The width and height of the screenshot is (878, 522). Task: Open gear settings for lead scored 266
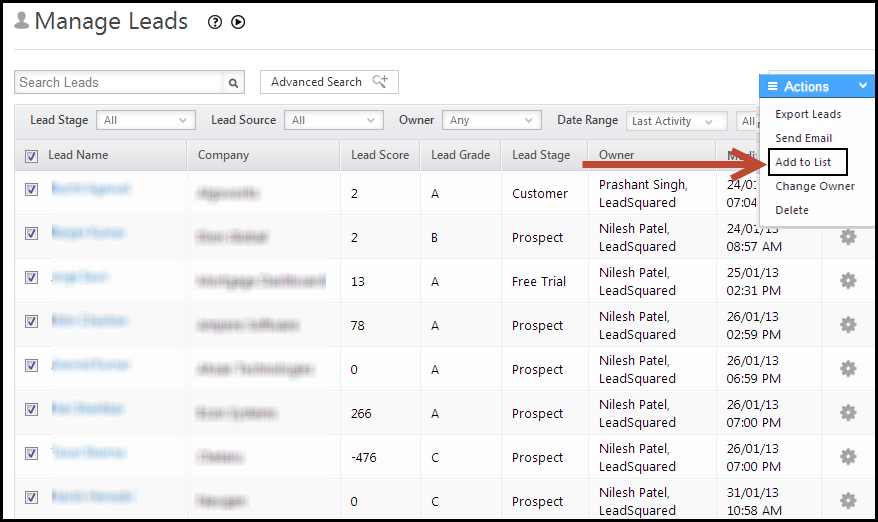click(x=848, y=413)
